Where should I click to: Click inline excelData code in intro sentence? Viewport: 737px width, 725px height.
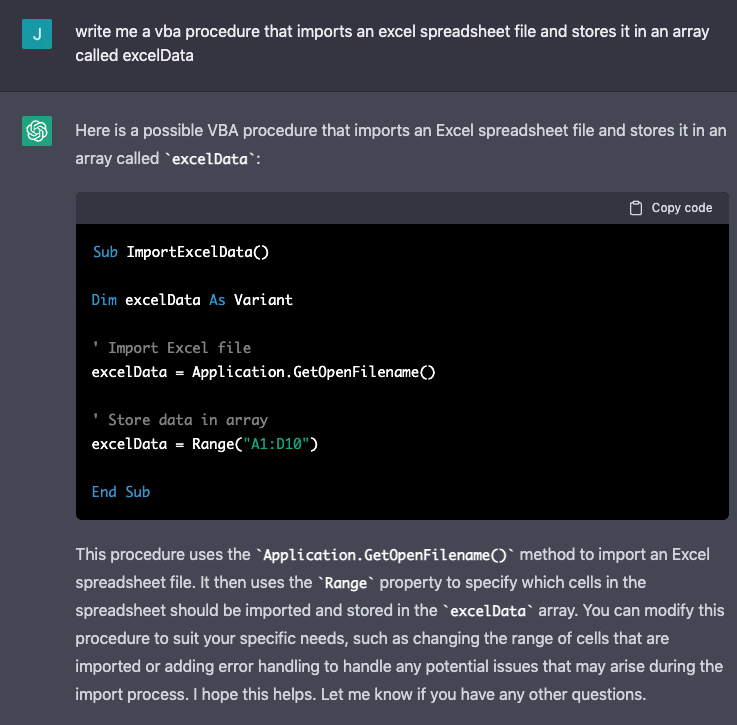pyautogui.click(x=210, y=159)
